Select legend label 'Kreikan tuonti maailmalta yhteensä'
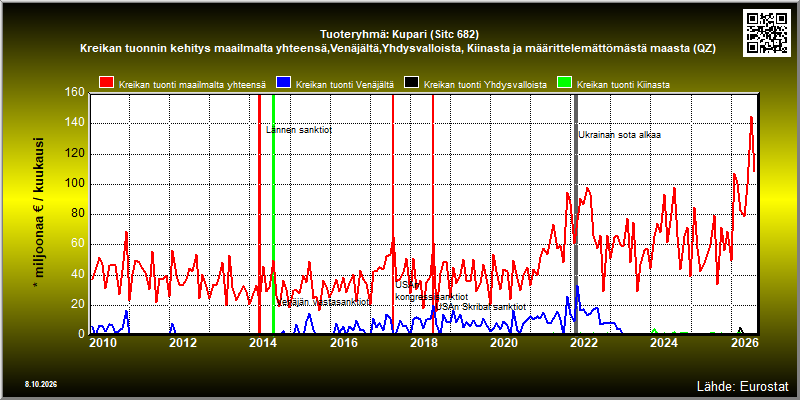800x400 pixels. [192, 85]
